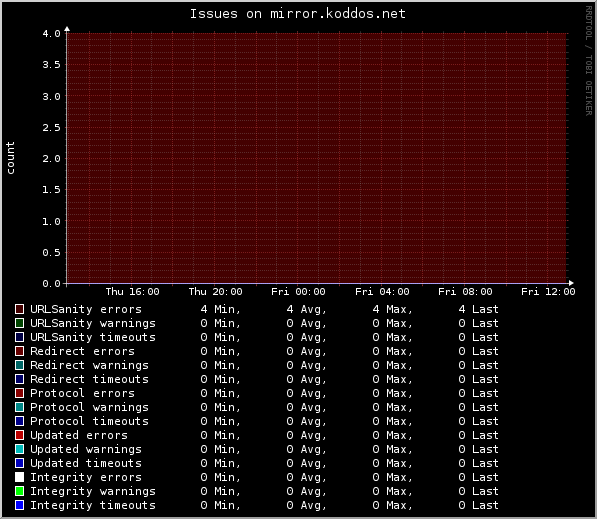Click the Redirect errors legend swatch
597x519 pixels.
tap(19, 351)
